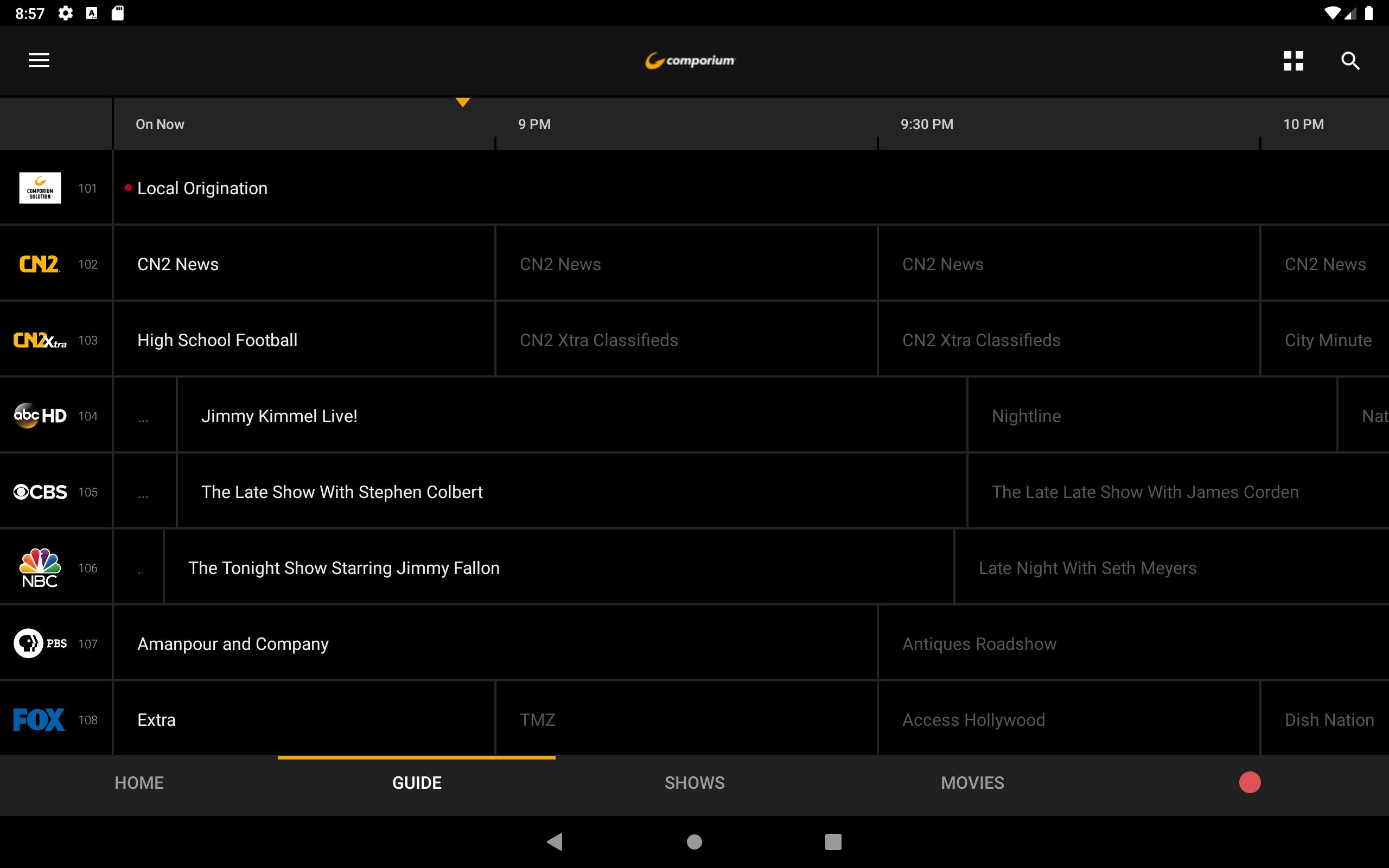Open Amanpour and Company program
This screenshot has height=868, width=1389.
click(495, 643)
